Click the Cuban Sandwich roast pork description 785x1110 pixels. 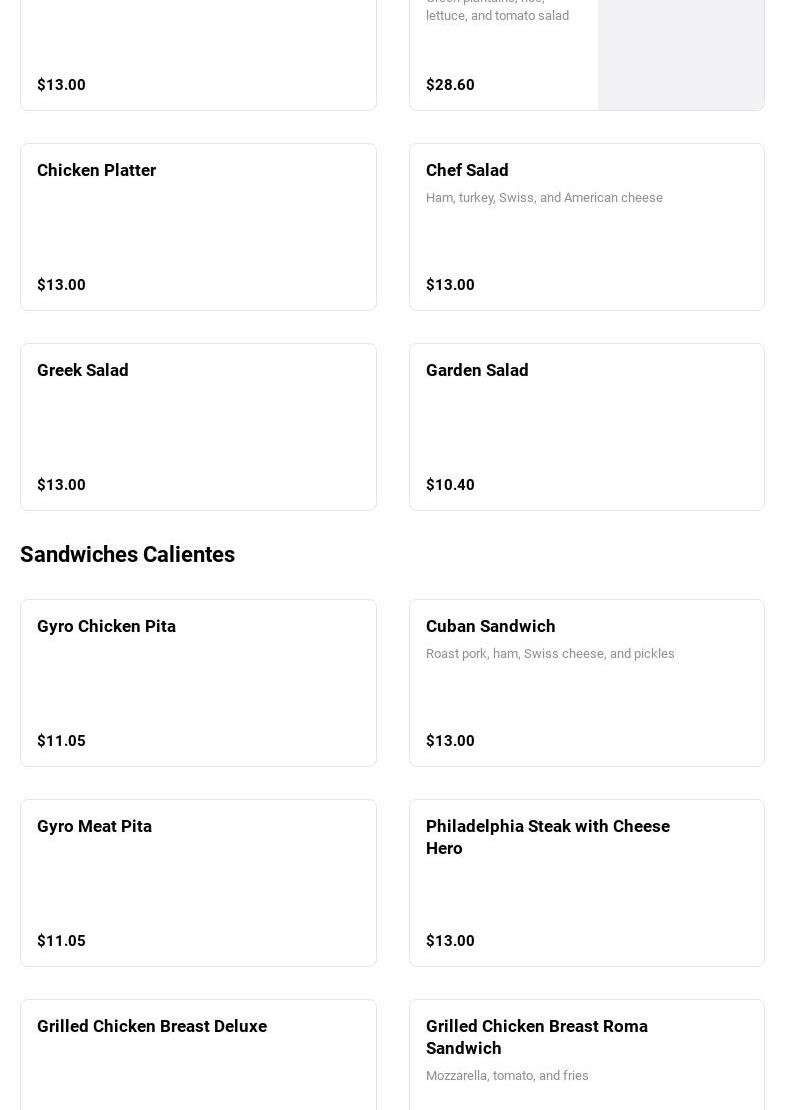pyautogui.click(x=550, y=654)
